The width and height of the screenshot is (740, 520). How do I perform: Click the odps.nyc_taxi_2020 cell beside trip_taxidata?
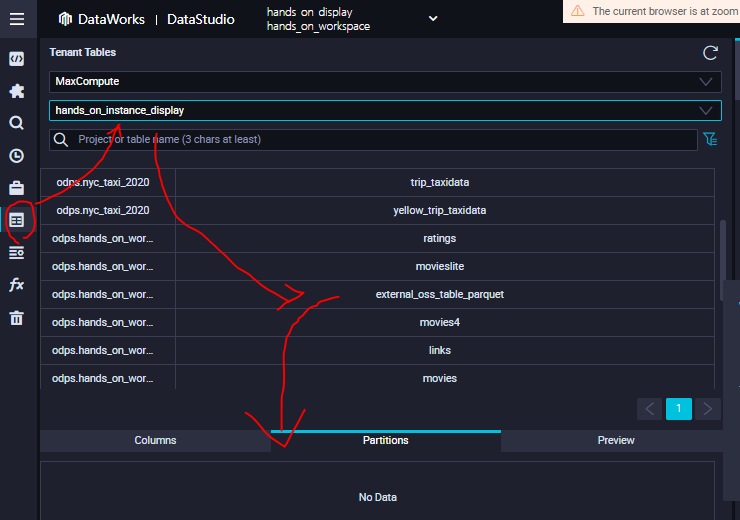point(108,183)
